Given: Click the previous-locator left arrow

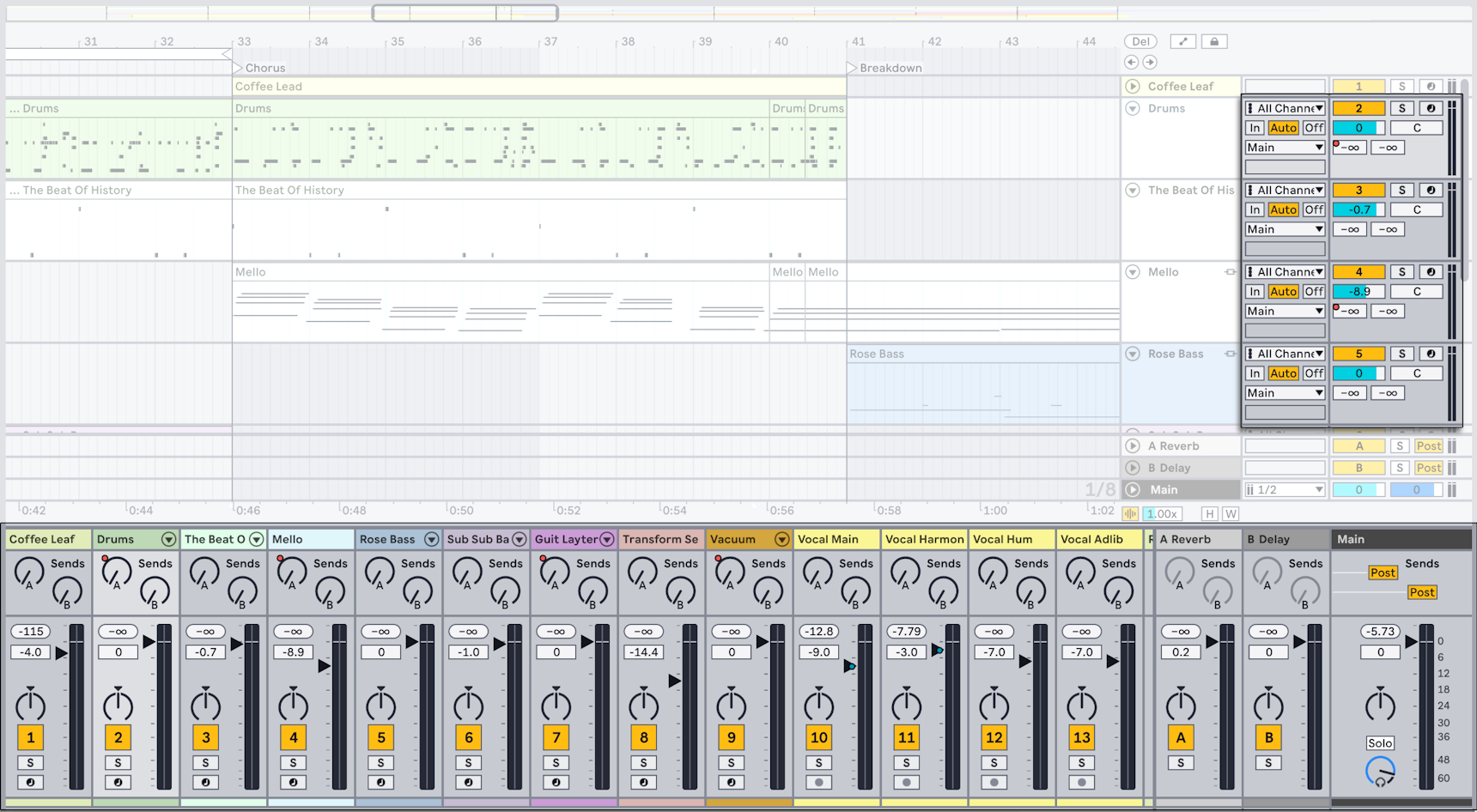Looking at the screenshot, I should click(x=1132, y=61).
